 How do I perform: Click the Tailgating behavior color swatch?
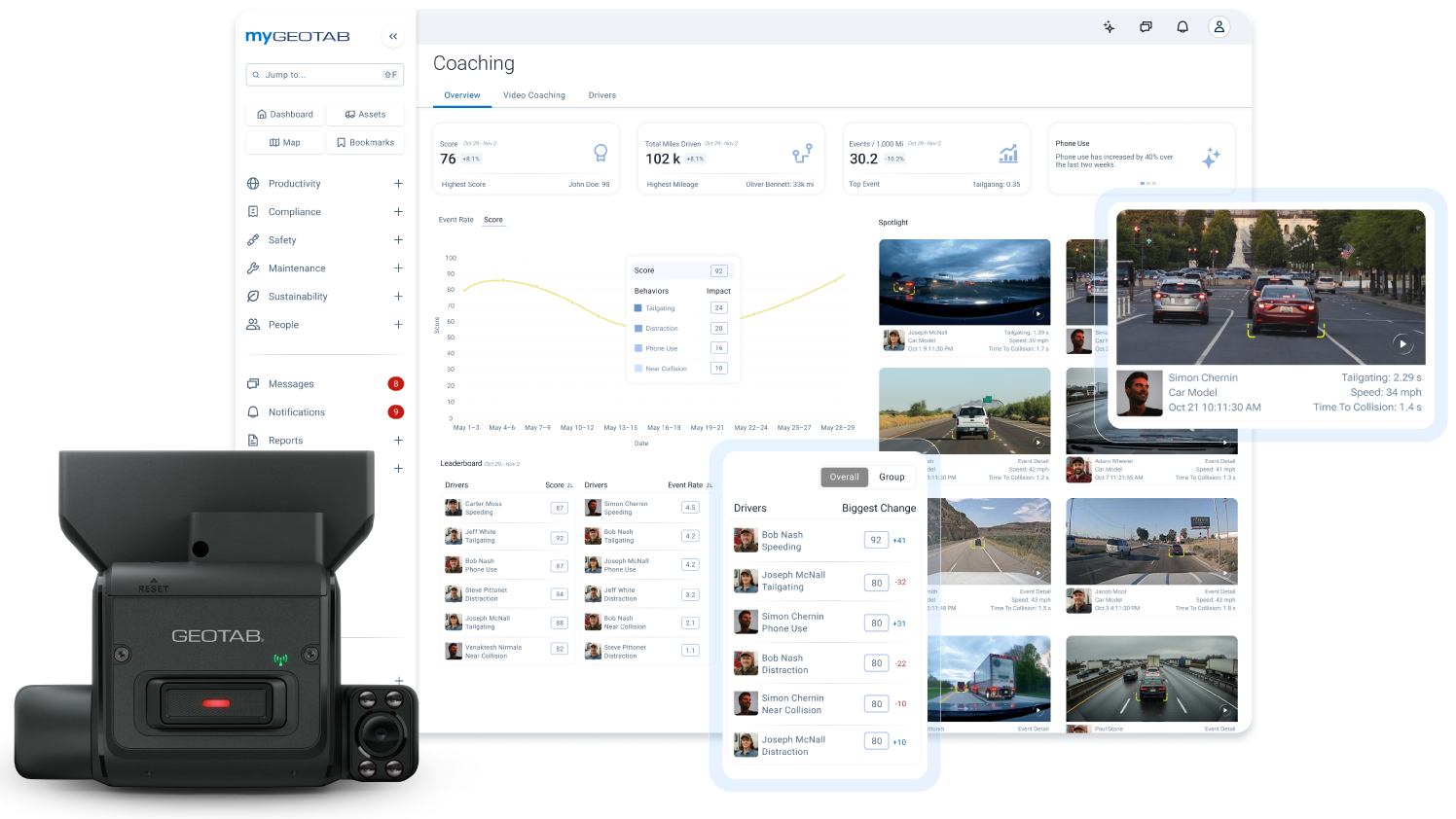[638, 308]
